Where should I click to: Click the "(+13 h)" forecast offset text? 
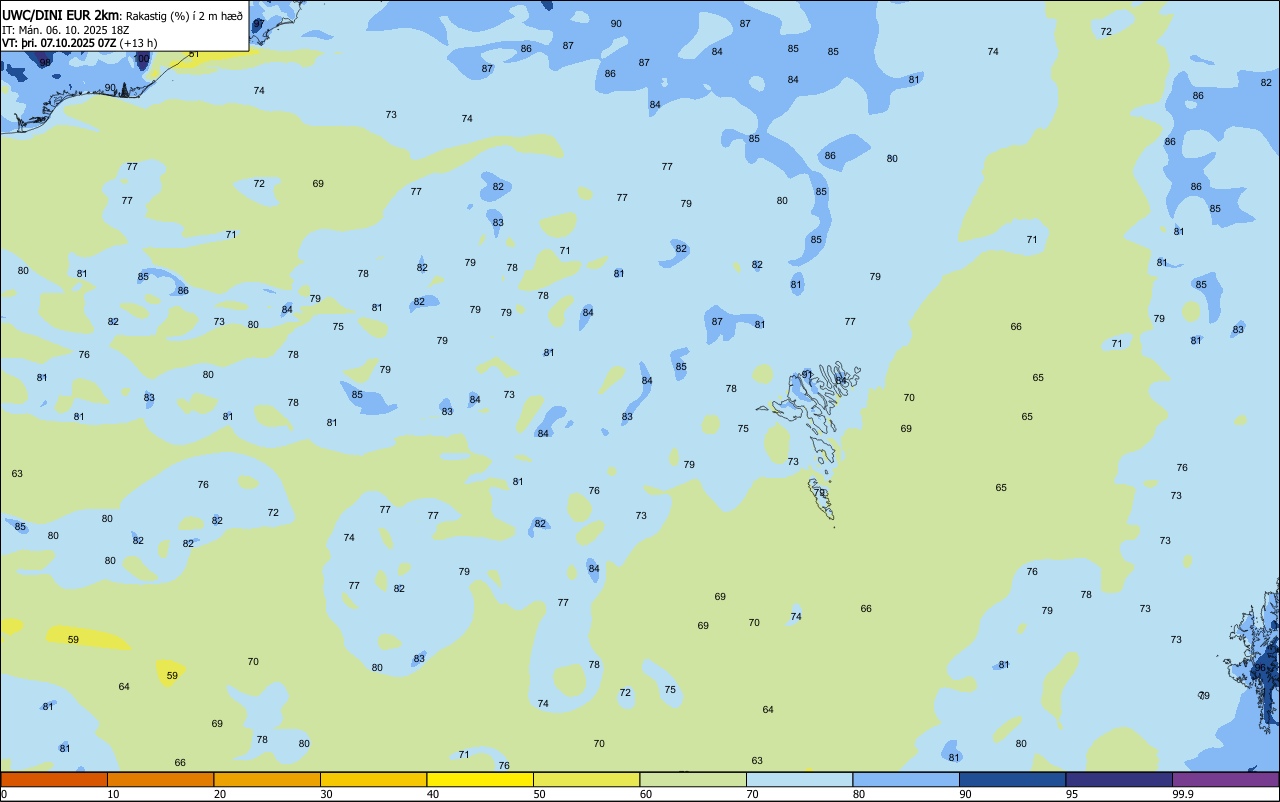138,43
